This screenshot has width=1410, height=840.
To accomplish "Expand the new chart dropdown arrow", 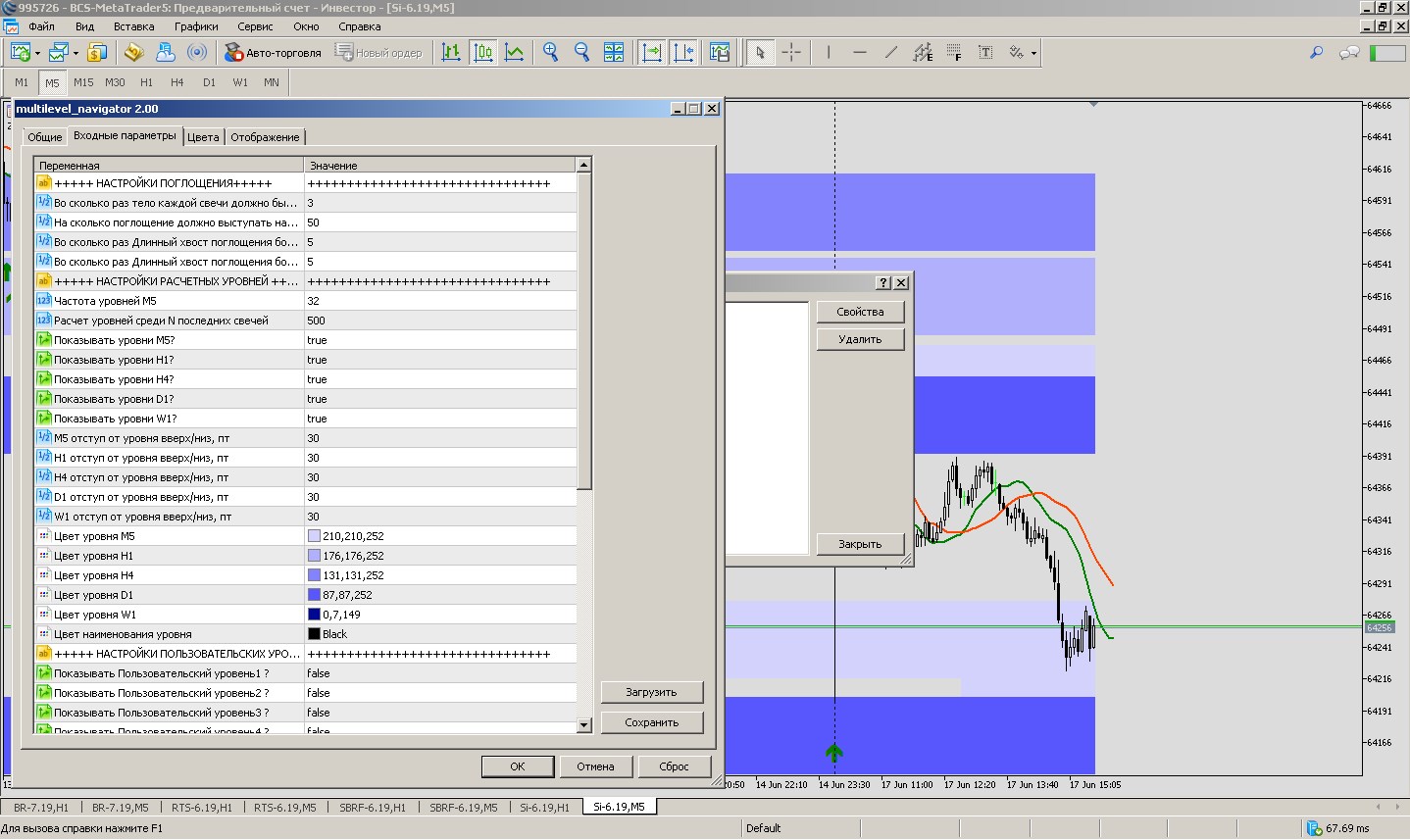I will (37, 54).
